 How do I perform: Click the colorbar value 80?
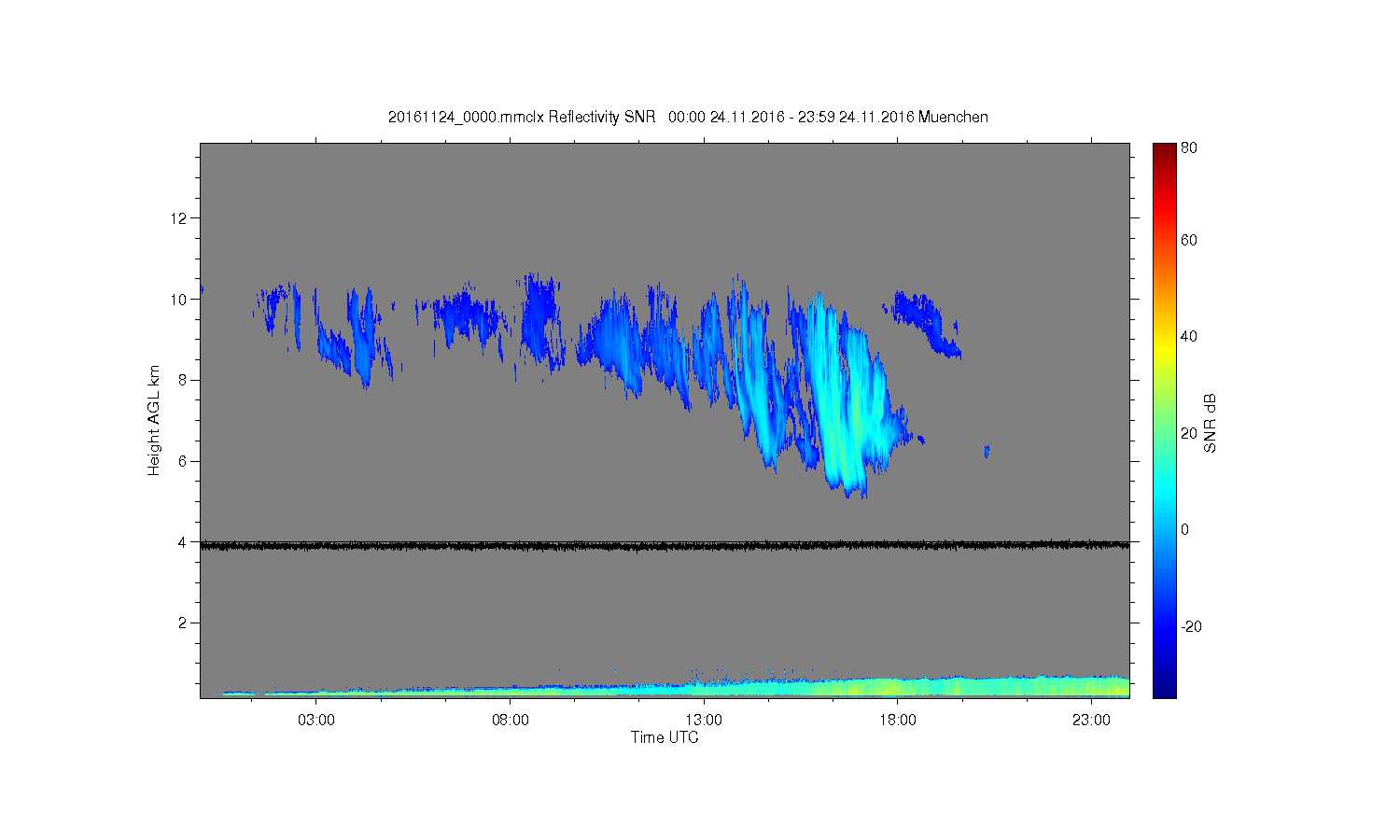coord(1189,147)
